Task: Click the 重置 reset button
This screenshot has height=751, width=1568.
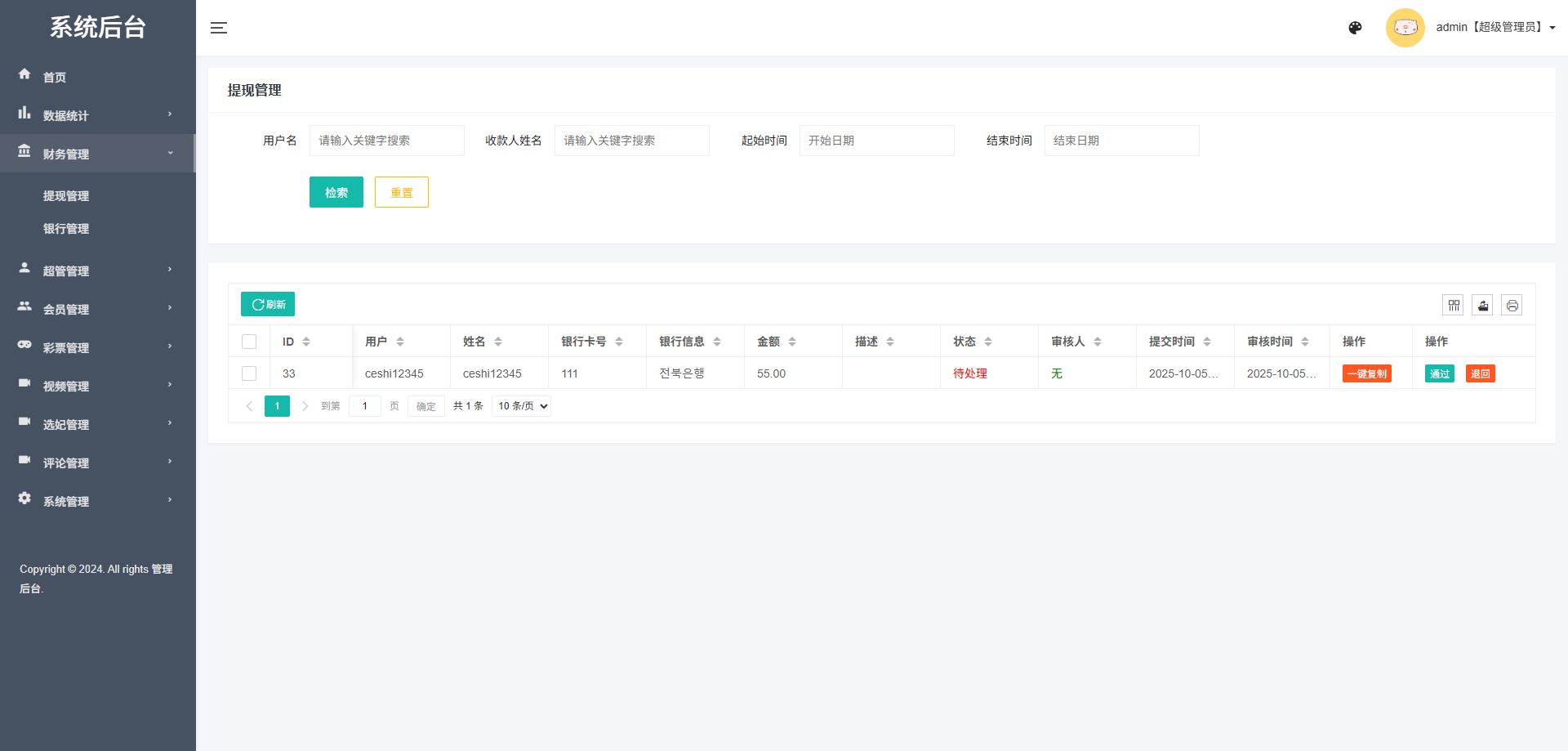Action: 402,192
